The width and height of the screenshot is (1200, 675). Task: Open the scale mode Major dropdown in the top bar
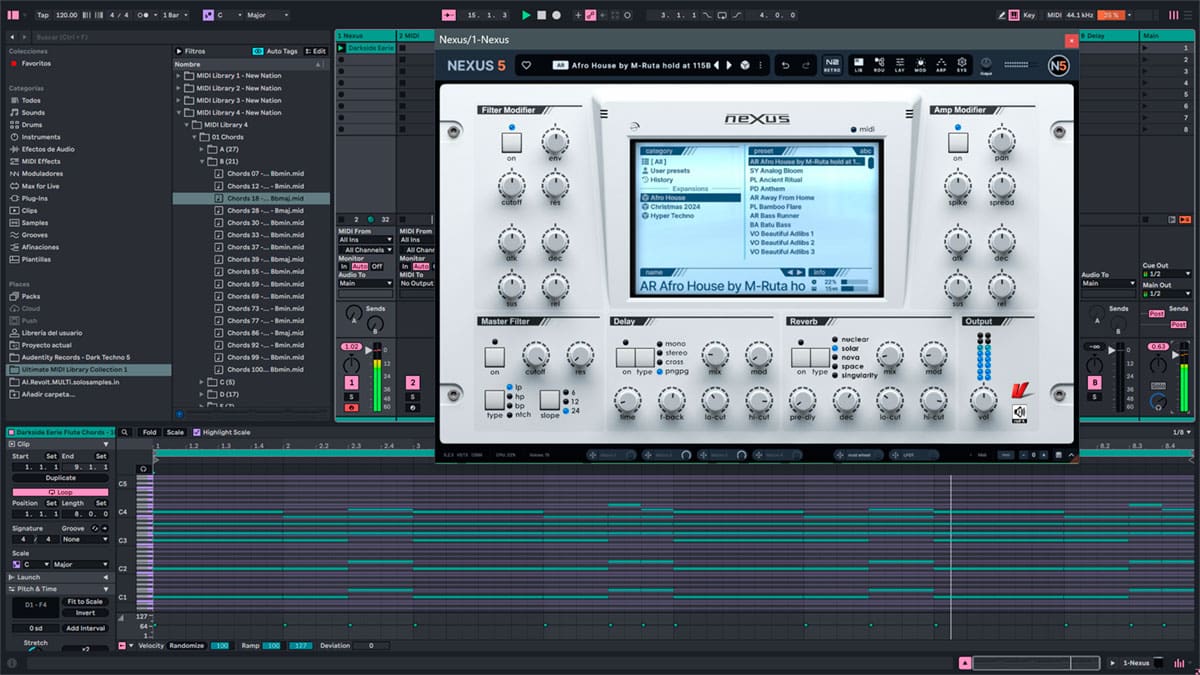[x=266, y=15]
